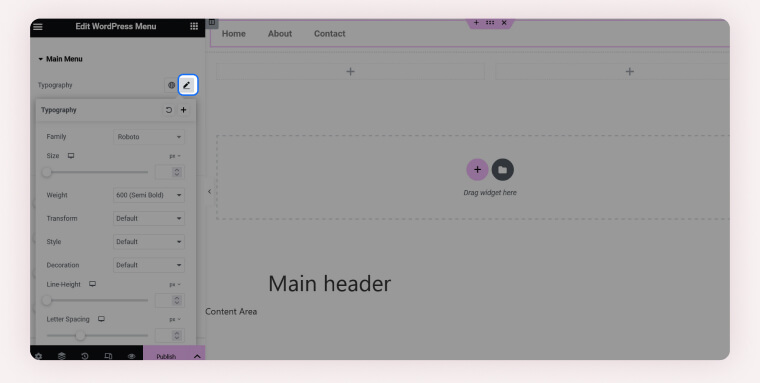Image resolution: width=760 pixels, height=383 pixels.
Task: Open the Family dropdown showing Roboto
Action: [x=149, y=137]
